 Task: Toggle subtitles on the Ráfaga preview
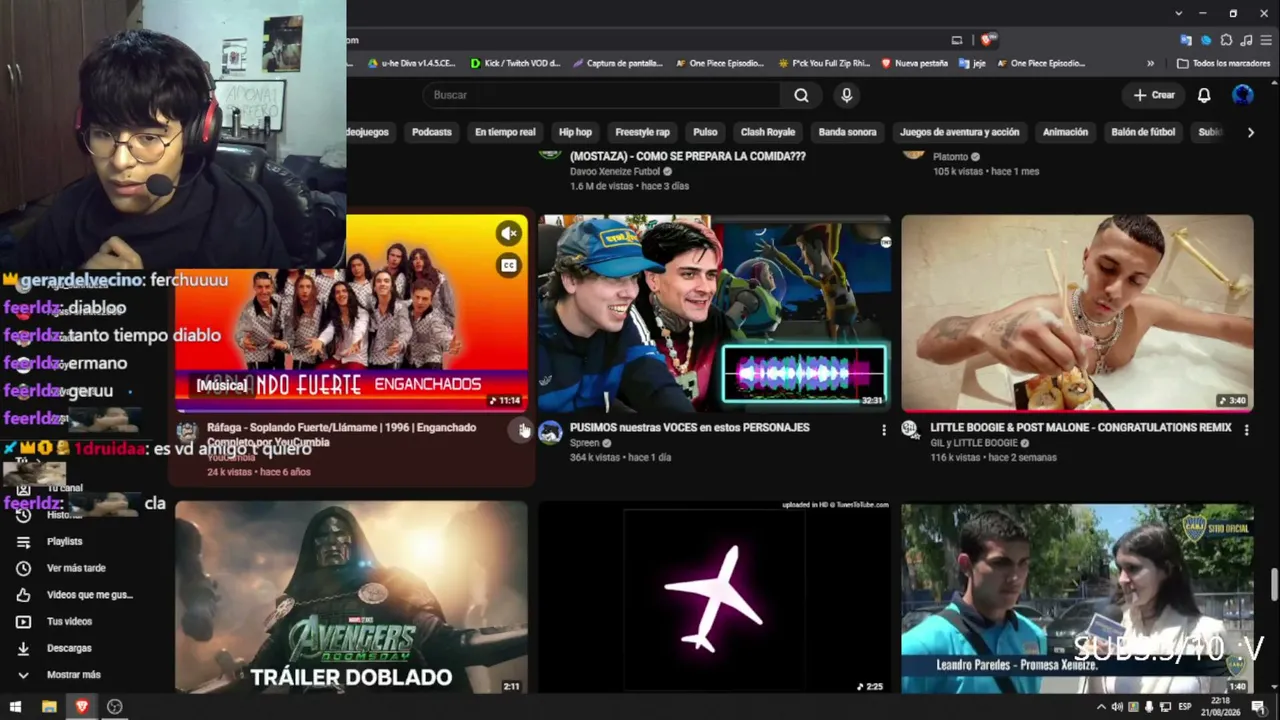509,265
